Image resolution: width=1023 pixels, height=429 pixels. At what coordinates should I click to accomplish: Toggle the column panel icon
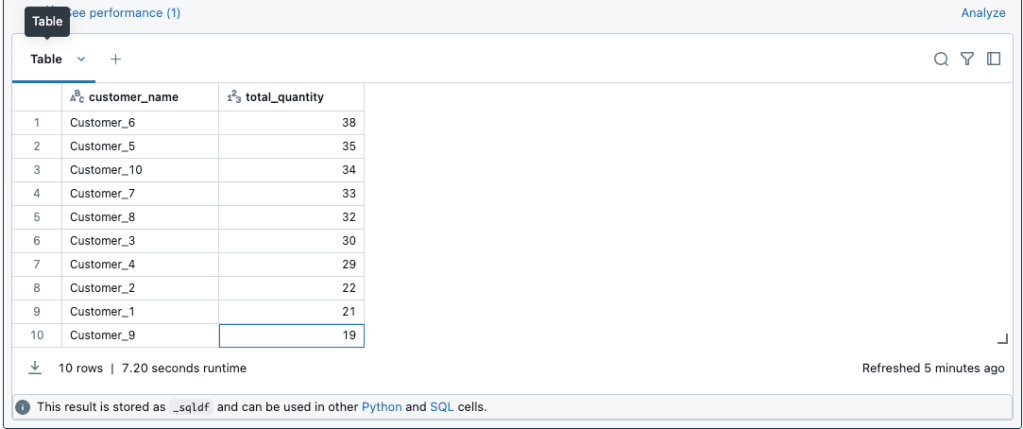tap(993, 59)
